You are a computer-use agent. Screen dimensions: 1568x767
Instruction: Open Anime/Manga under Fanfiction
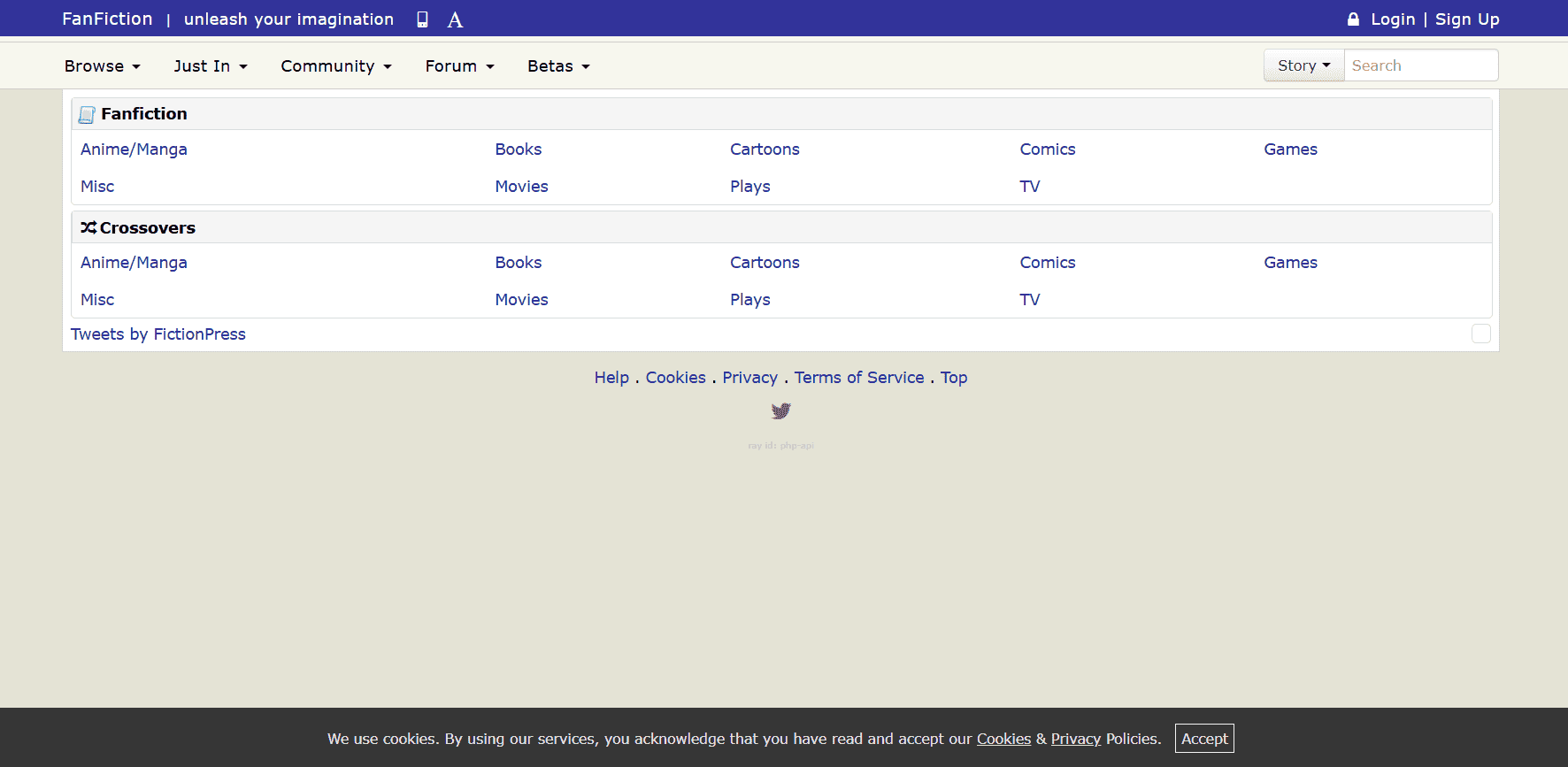[x=134, y=150]
